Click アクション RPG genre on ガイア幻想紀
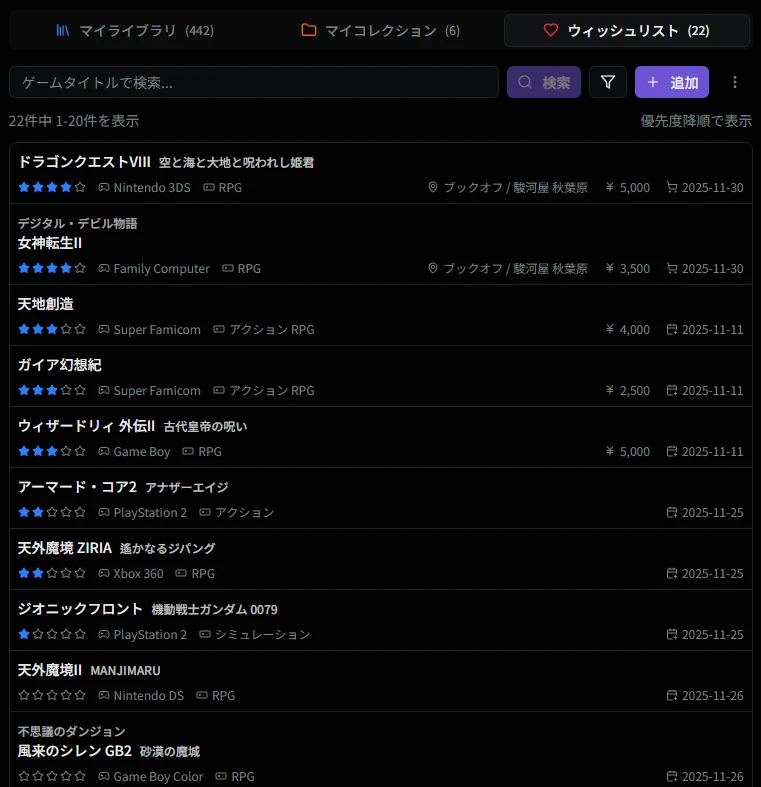 click(x=272, y=390)
